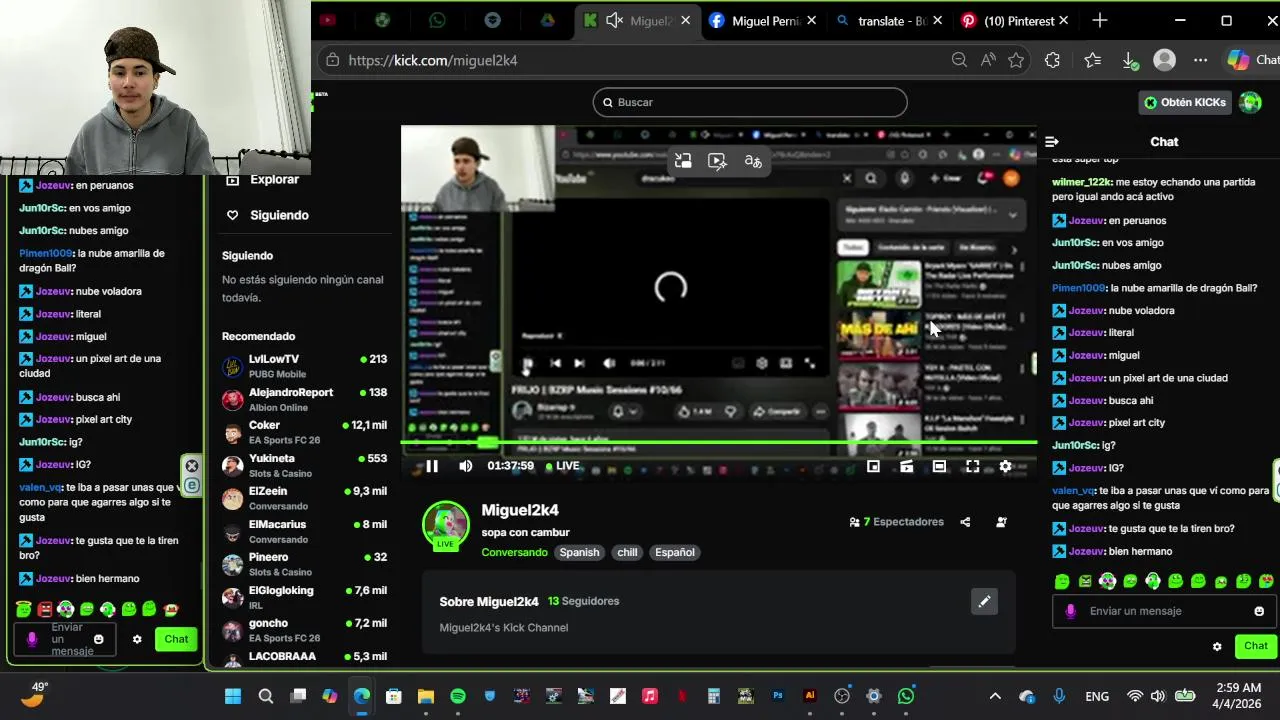Open goncho recommended channel
The height and width of the screenshot is (720, 1280).
[304, 630]
